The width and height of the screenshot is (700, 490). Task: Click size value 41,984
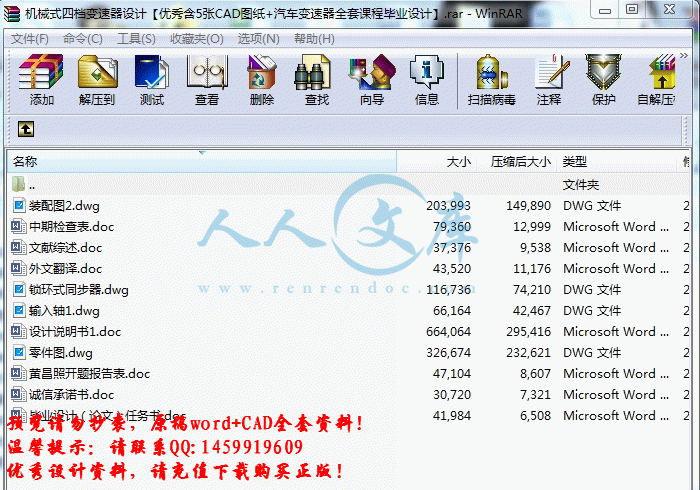[452, 415]
